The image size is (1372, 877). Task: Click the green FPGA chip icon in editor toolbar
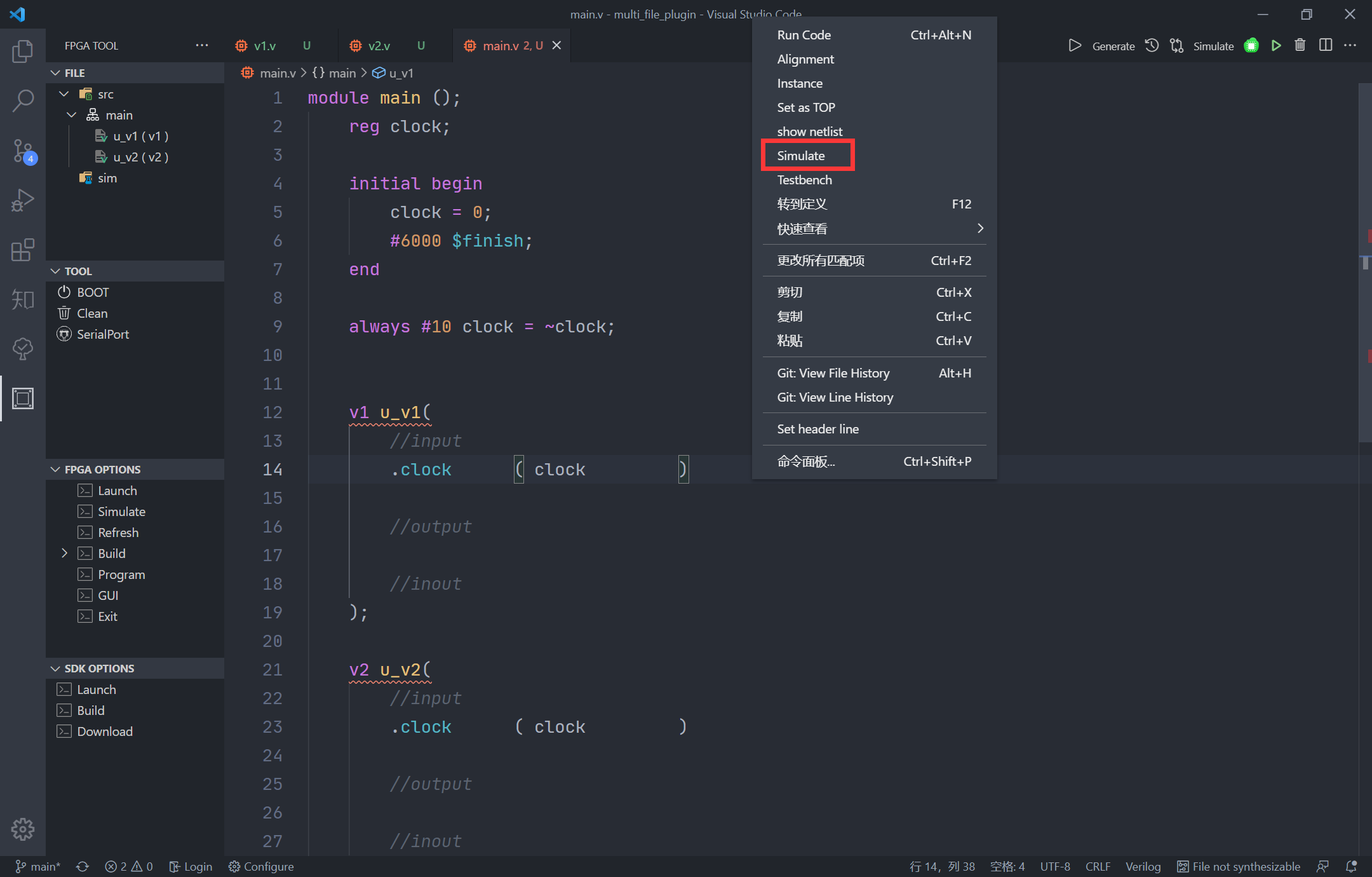1251,45
